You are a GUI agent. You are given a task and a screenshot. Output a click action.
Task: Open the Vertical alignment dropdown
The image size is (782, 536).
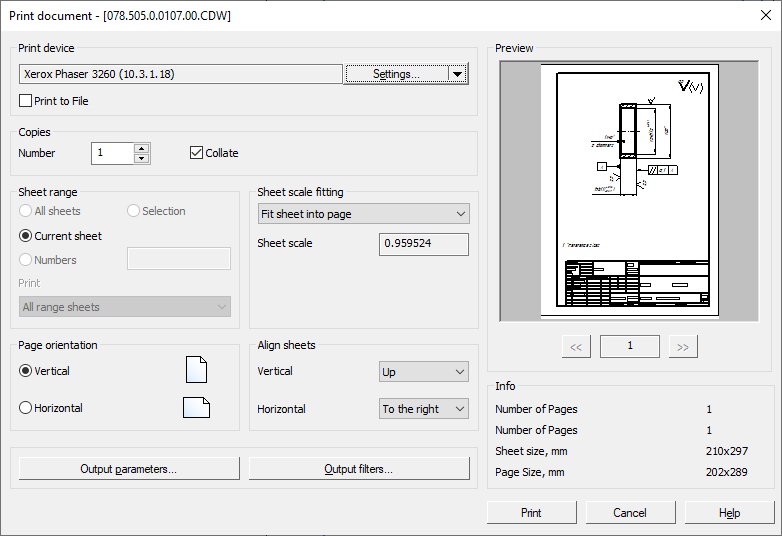(x=424, y=372)
